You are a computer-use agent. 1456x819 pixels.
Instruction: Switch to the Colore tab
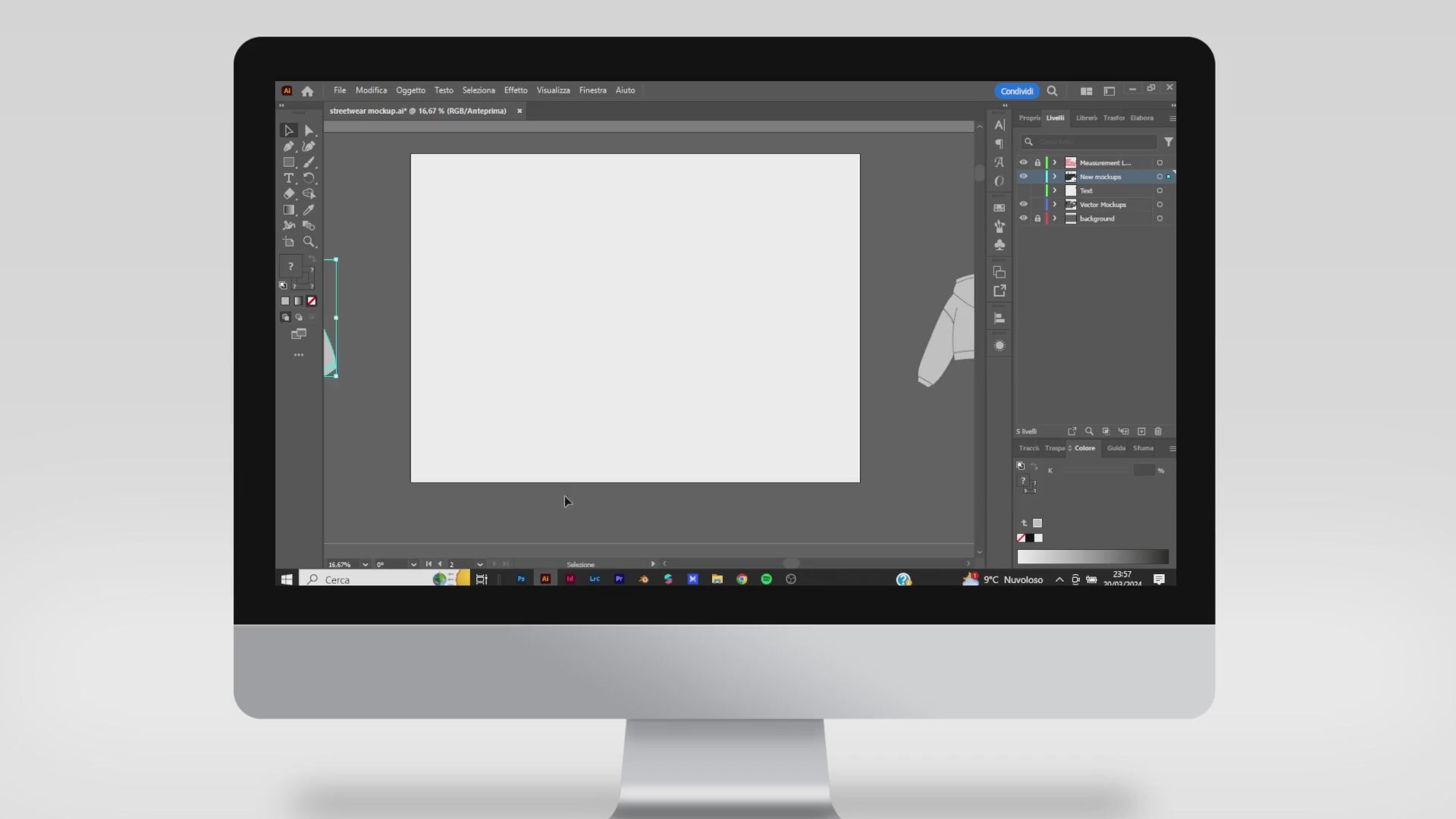click(x=1084, y=448)
